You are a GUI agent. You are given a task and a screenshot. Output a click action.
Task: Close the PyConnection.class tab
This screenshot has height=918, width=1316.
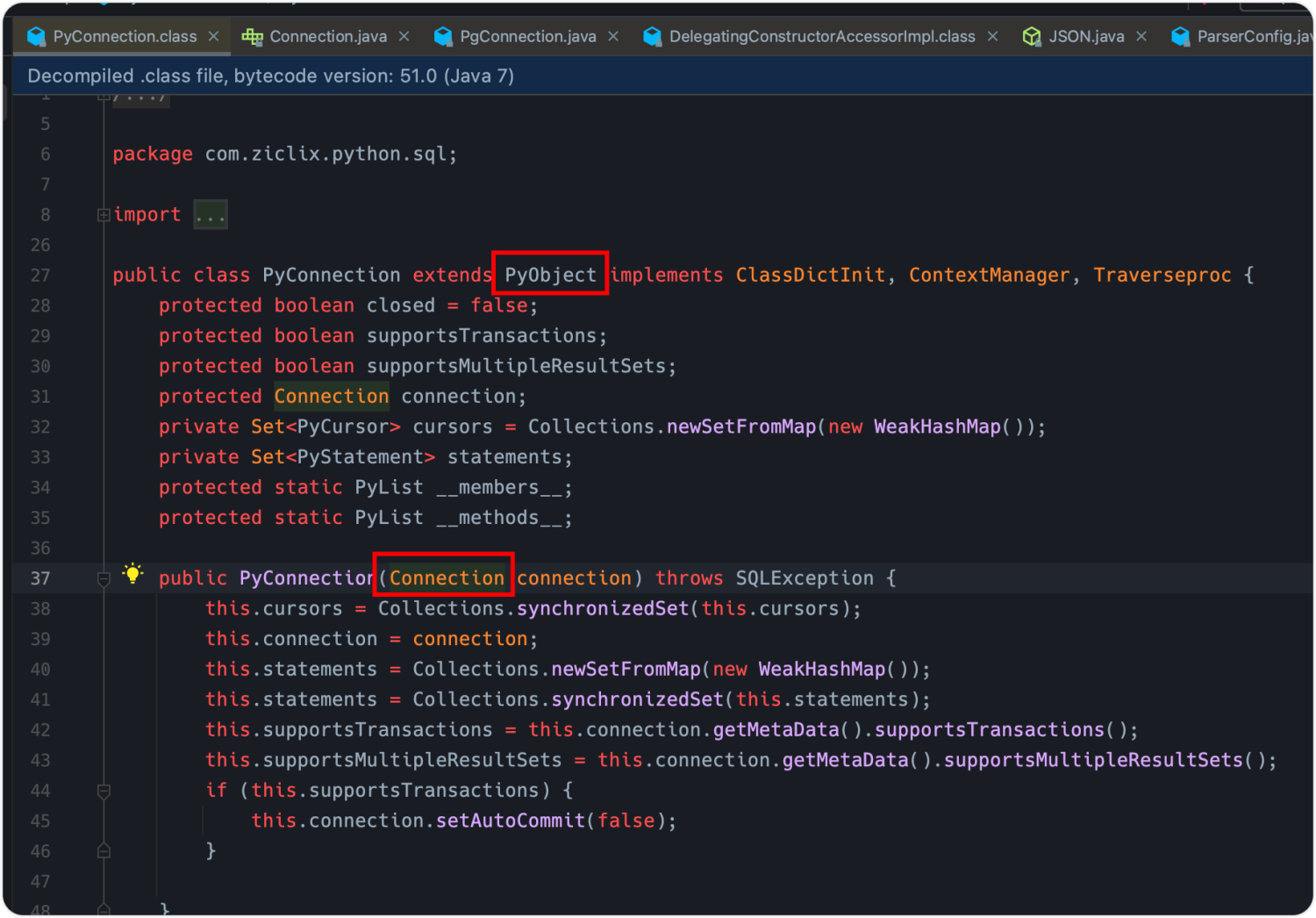coord(213,36)
